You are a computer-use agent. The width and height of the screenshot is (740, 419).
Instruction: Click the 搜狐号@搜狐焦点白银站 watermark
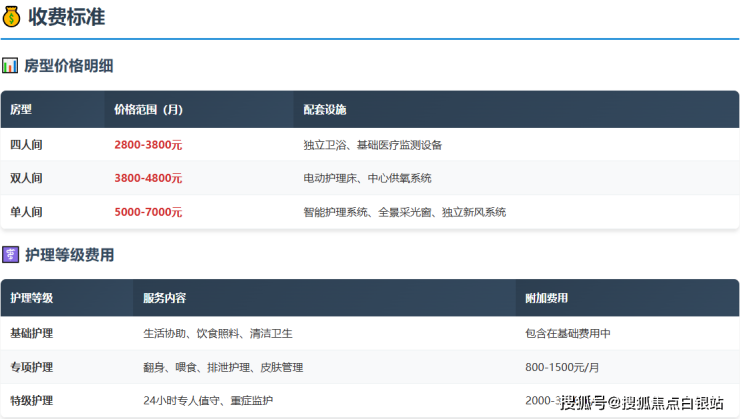(641, 403)
